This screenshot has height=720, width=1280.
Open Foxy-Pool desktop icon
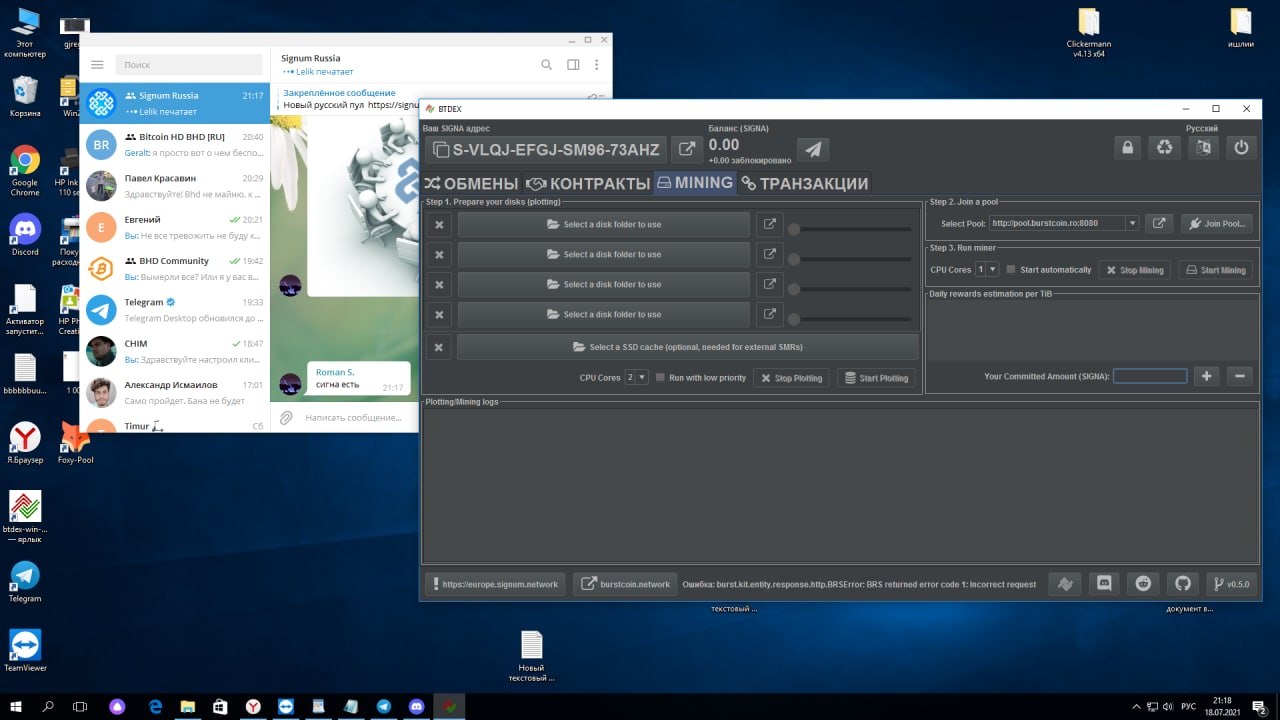pyautogui.click(x=76, y=441)
